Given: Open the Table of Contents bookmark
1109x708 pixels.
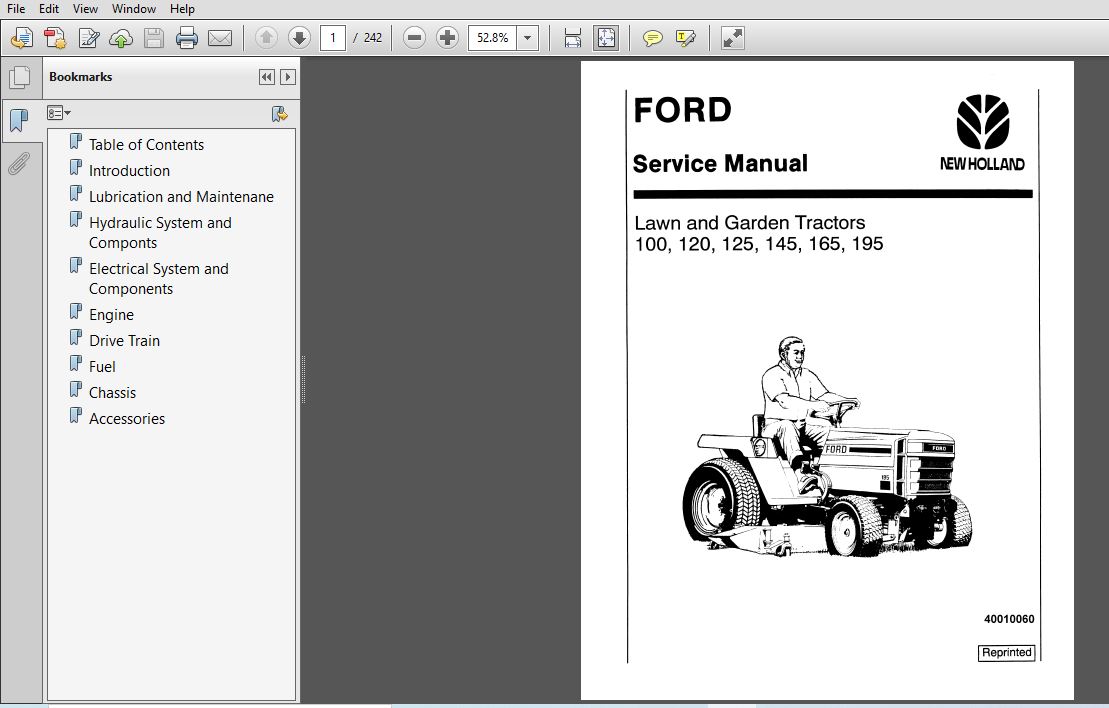Looking at the screenshot, I should (146, 144).
